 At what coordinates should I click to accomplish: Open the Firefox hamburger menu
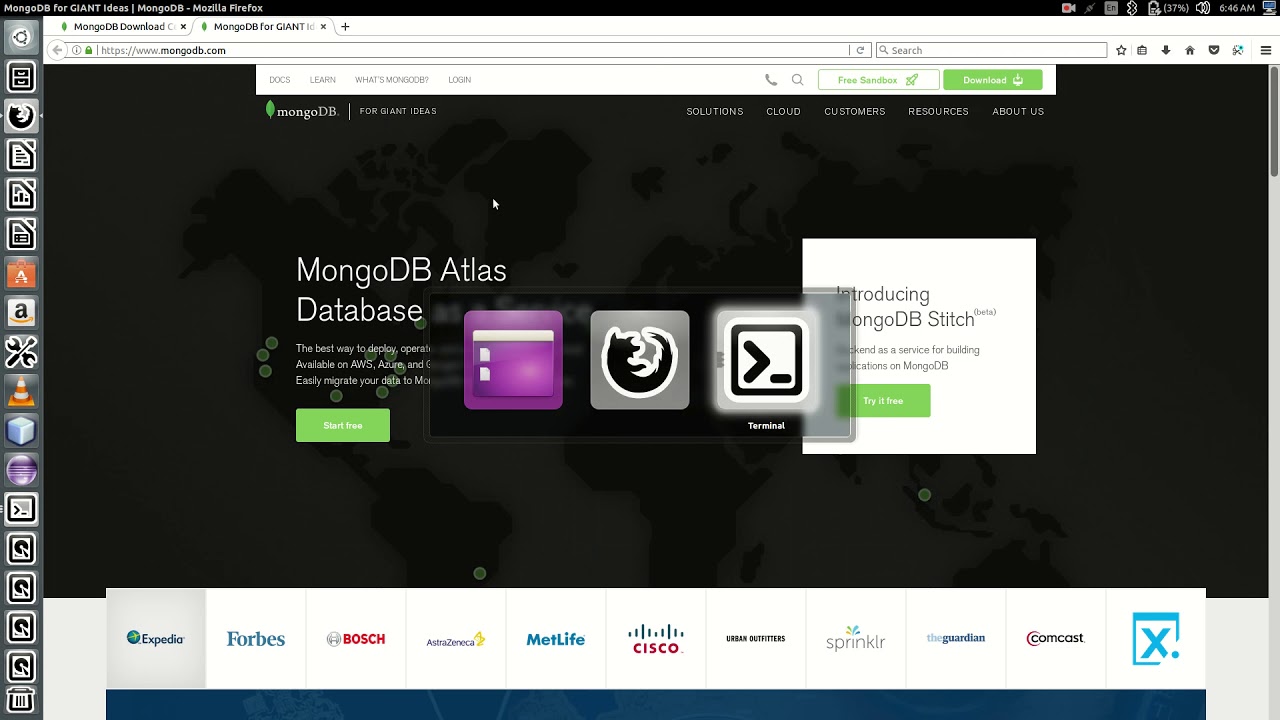(x=1265, y=50)
